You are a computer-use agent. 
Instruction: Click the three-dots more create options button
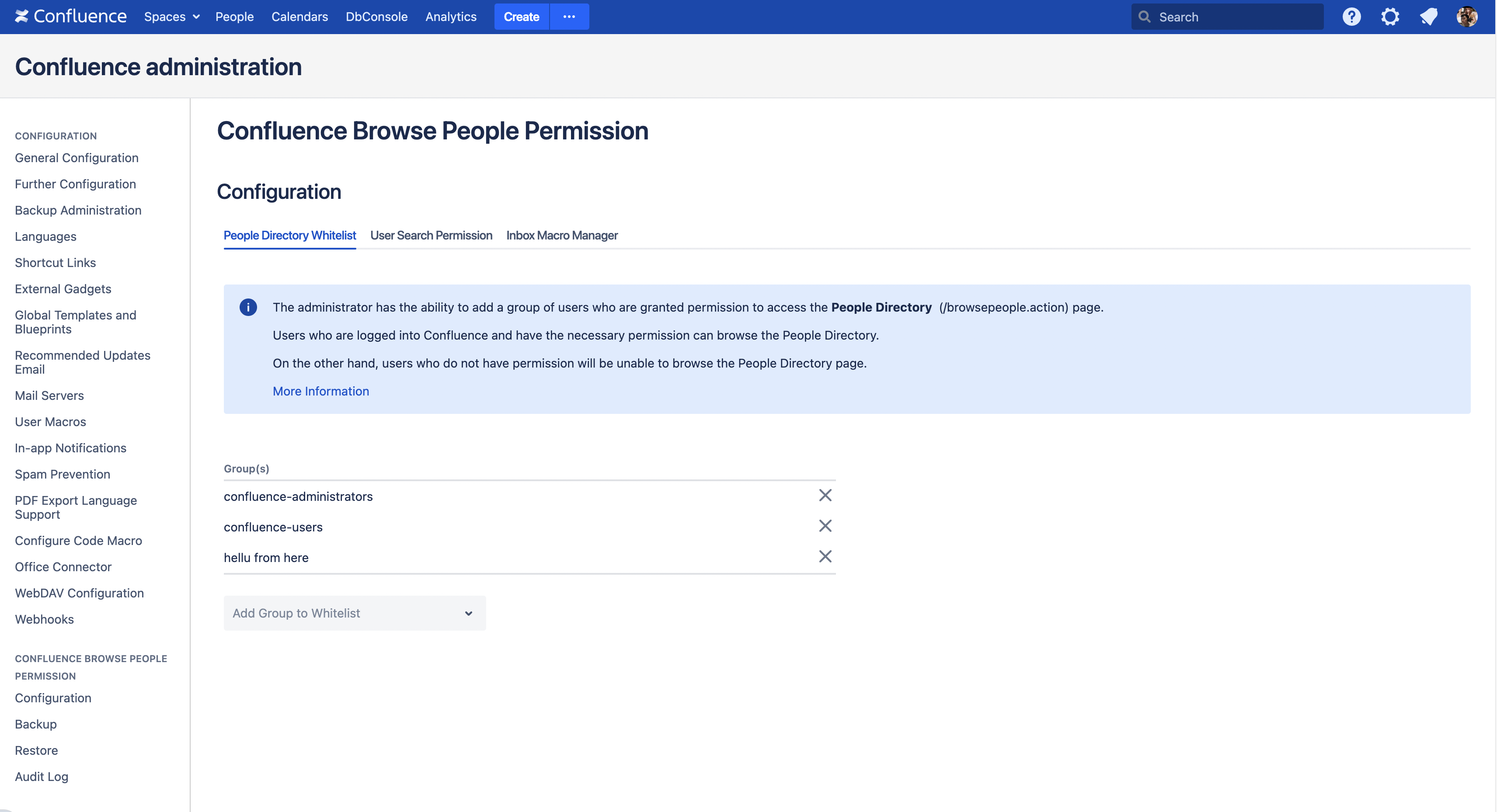point(569,16)
